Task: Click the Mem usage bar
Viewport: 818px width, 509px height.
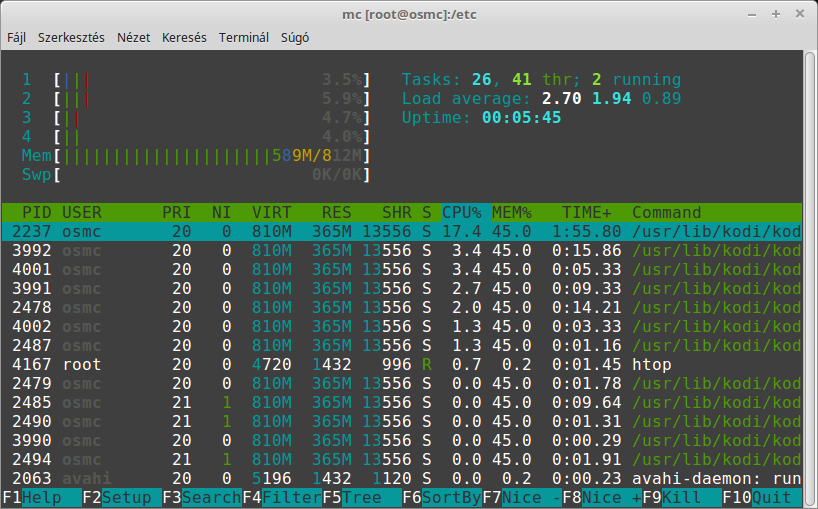Action: 196,156
